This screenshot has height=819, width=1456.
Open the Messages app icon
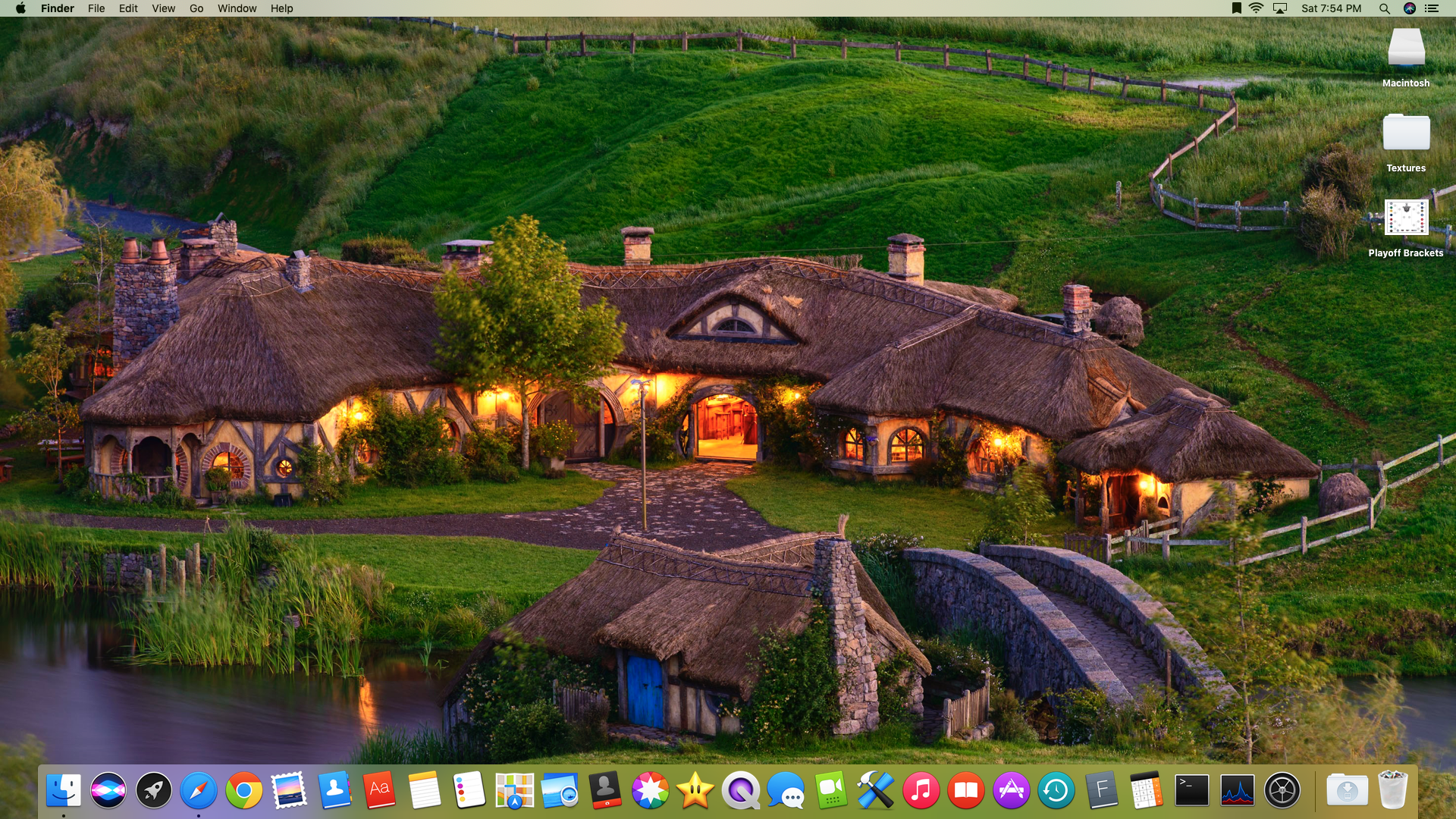click(785, 791)
